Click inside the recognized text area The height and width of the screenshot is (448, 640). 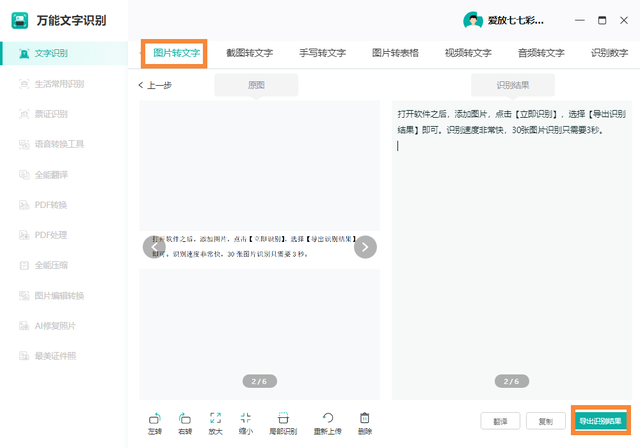512,250
